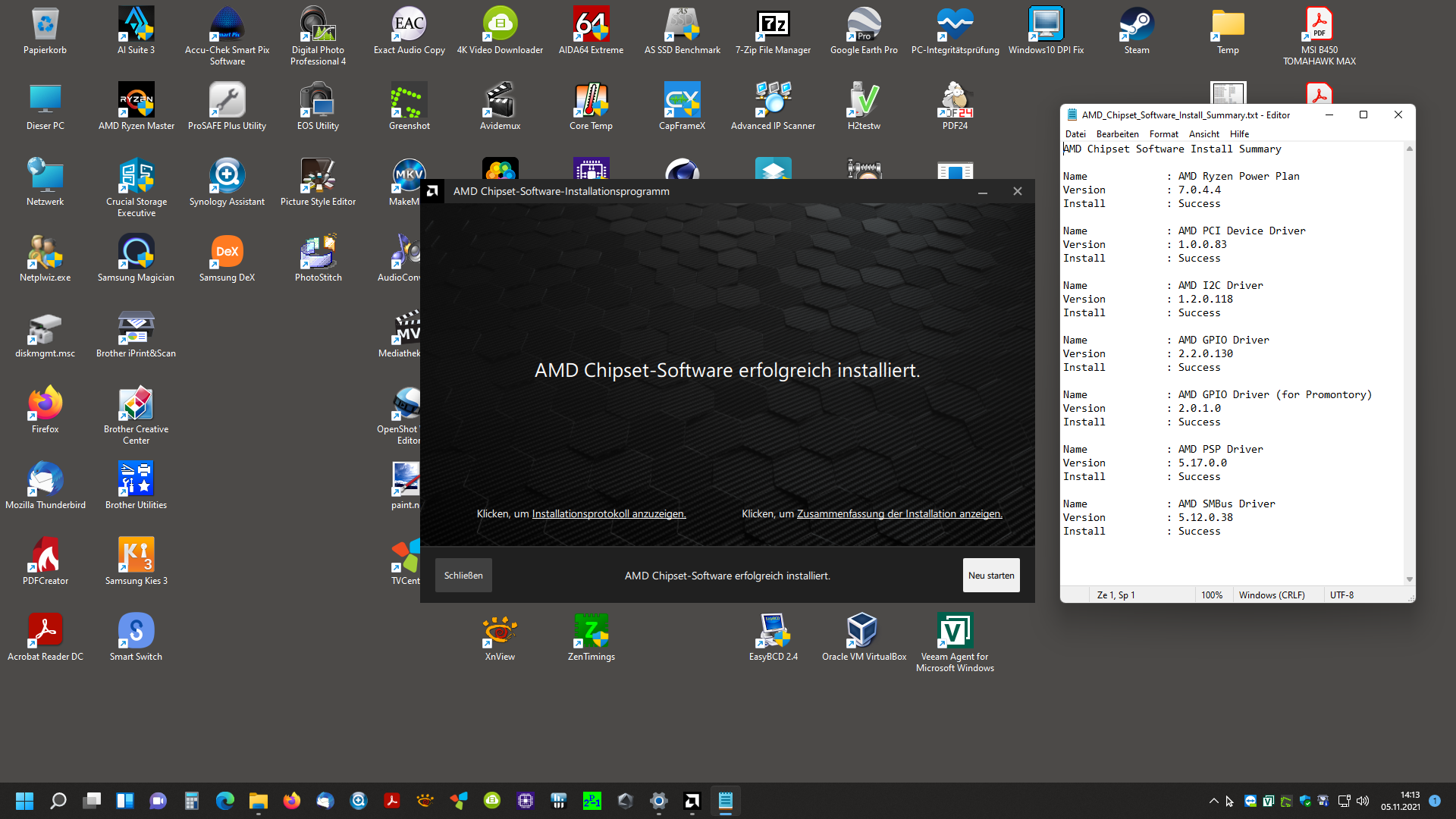Screen dimensions: 1456x819
Task: Open the CapFrameX desktop icon
Action: (x=682, y=100)
